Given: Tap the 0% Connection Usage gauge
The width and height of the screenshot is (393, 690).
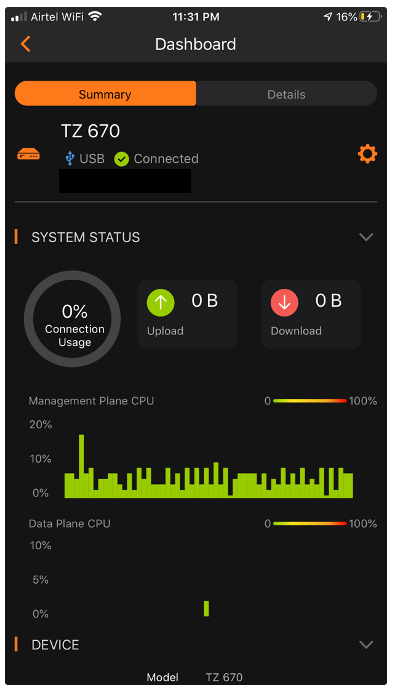Looking at the screenshot, I should (x=73, y=319).
